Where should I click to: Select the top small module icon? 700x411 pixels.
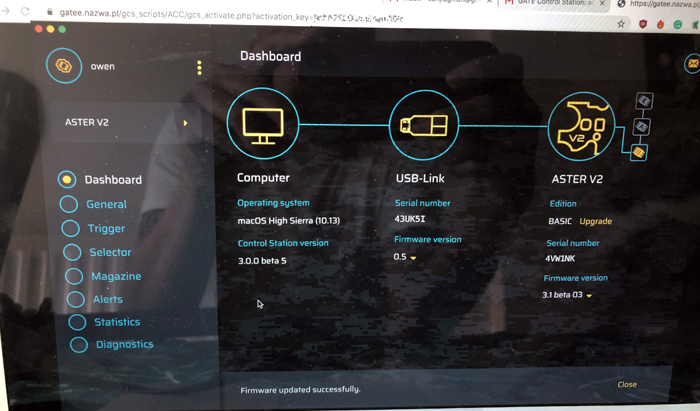[x=644, y=101]
